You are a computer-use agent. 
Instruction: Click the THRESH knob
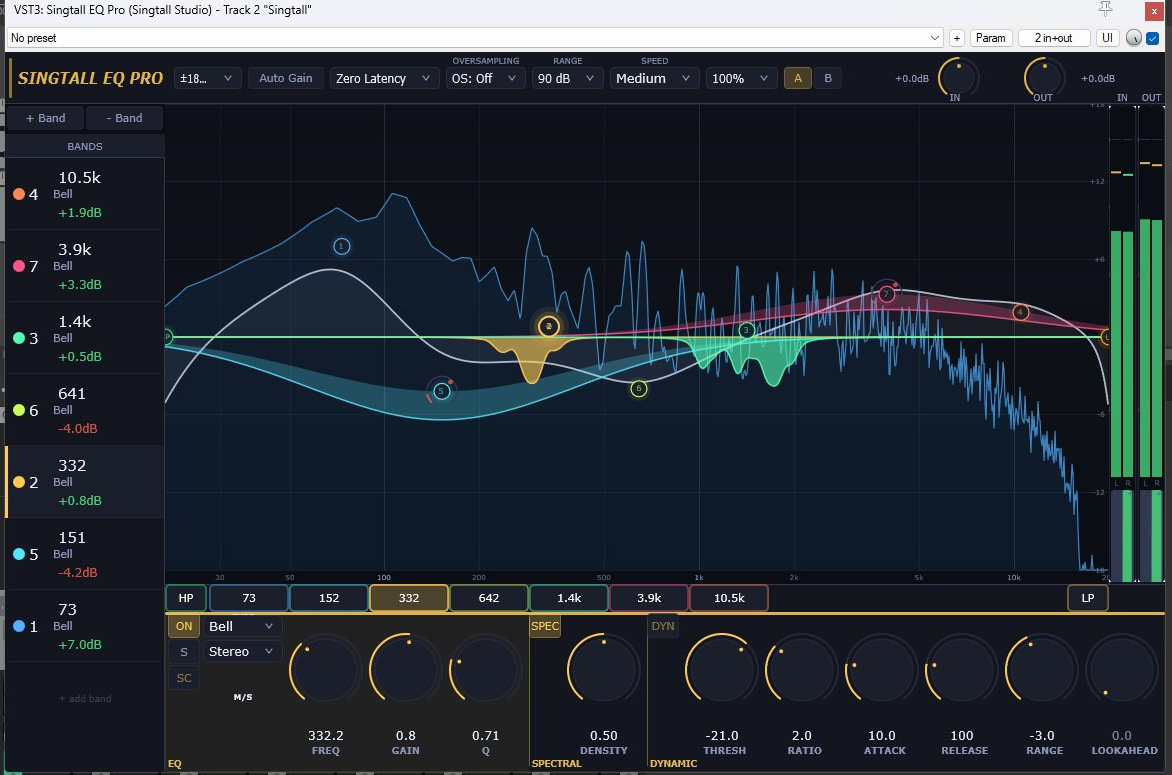721,669
